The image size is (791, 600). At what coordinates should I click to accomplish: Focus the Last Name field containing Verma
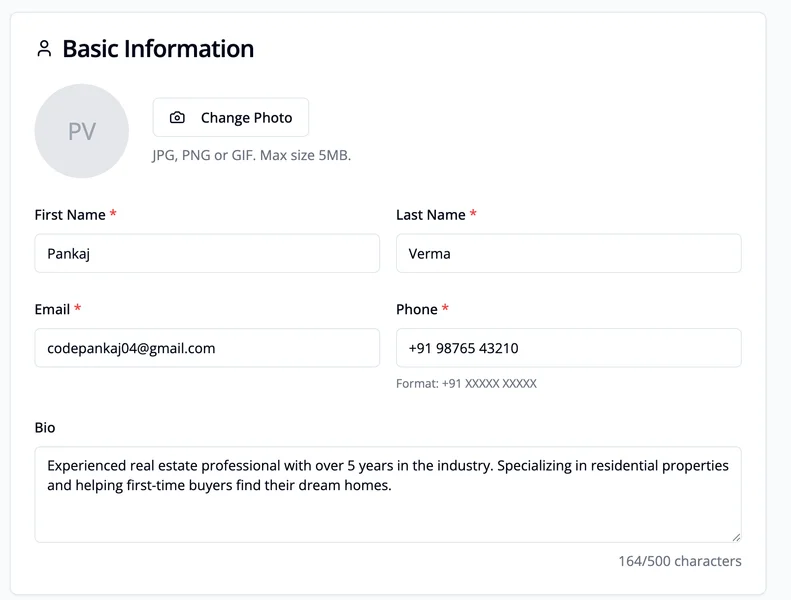pos(568,254)
